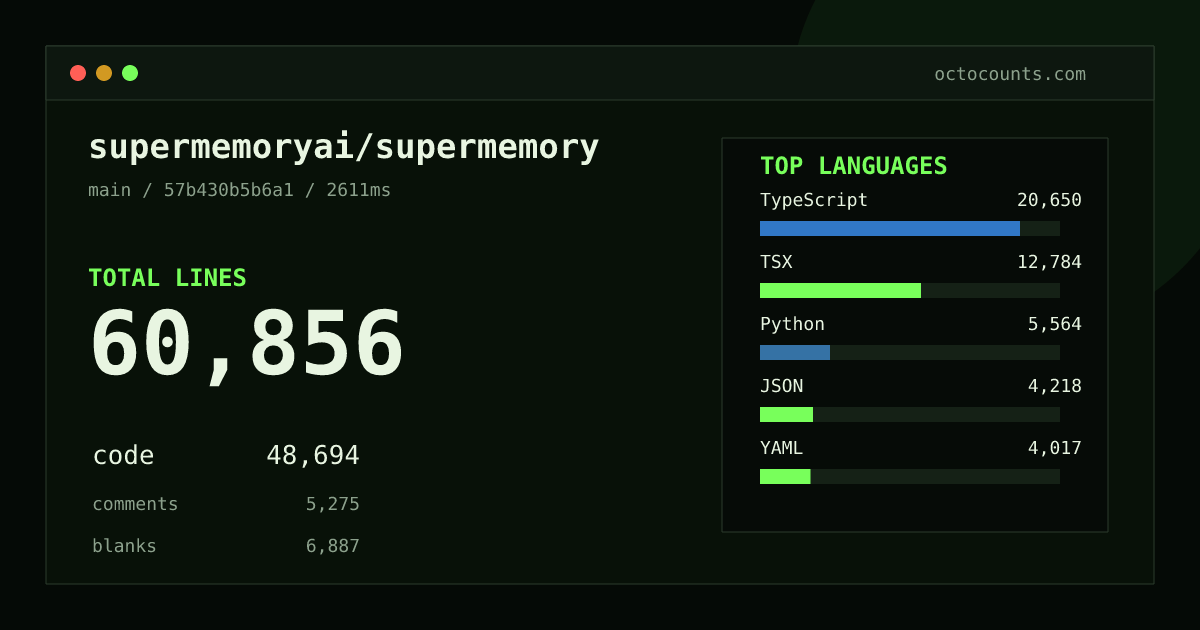Screen dimensions: 1200x630
Task: Click the blue Python progress bar
Action: coord(795,352)
